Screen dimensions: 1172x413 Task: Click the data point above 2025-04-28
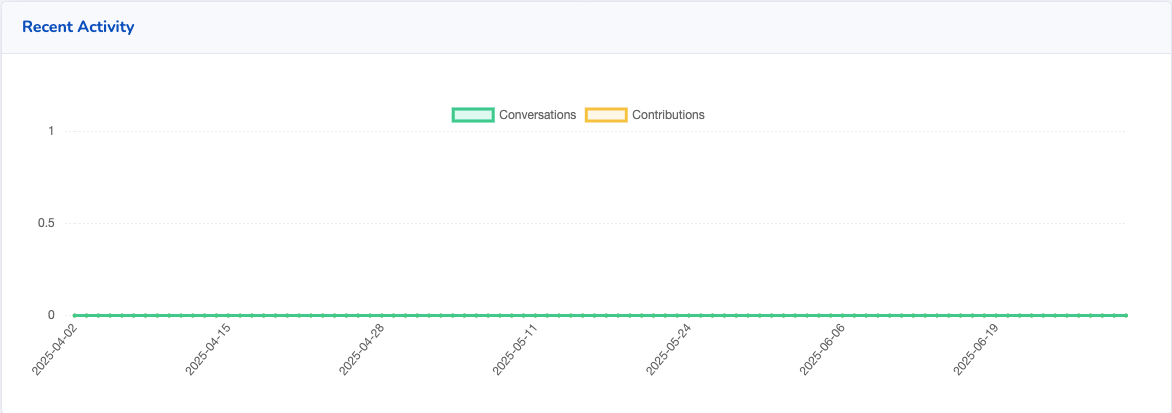pyautogui.click(x=381, y=315)
